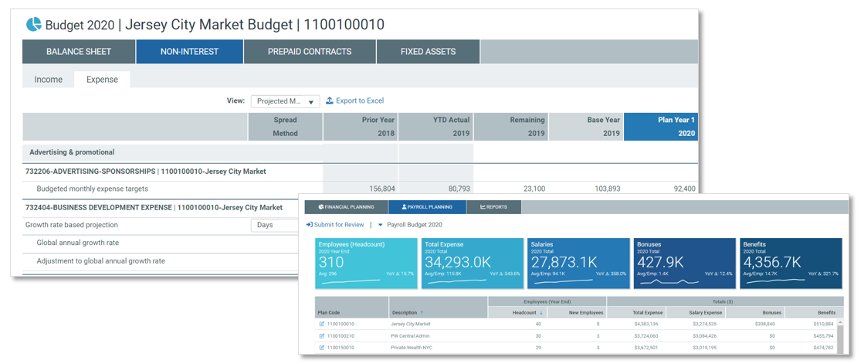Click the Bonuses 427.9K card
Screen dimensions: 864x364
684,263
